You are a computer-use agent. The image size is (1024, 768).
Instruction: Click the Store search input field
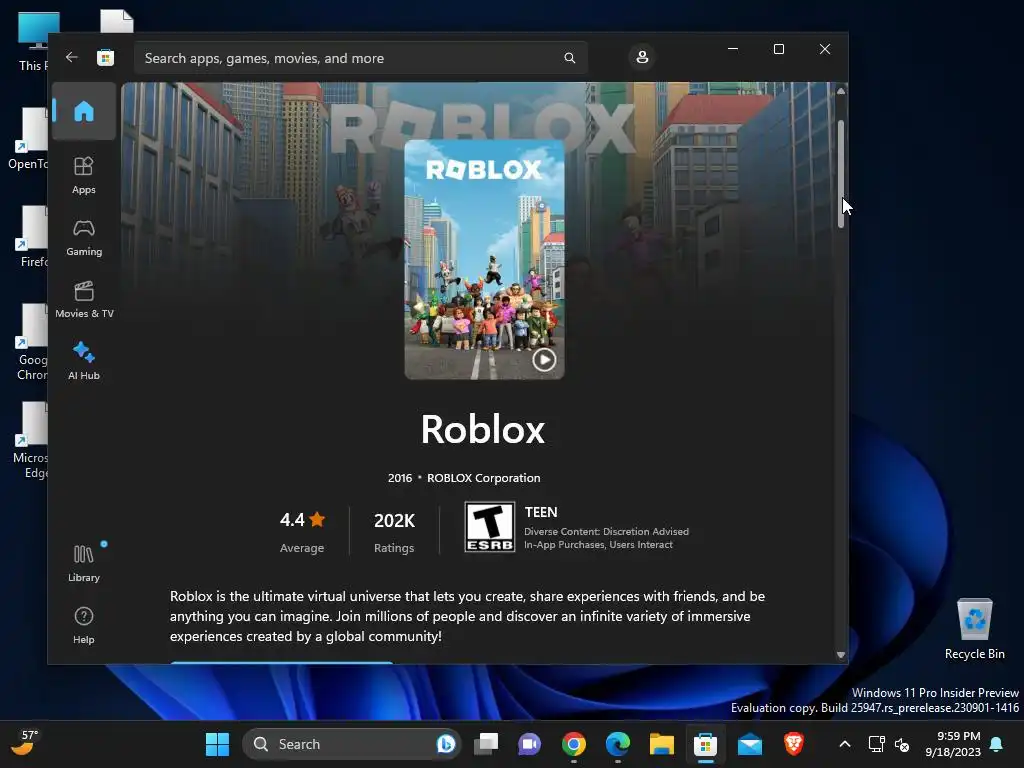tap(360, 58)
